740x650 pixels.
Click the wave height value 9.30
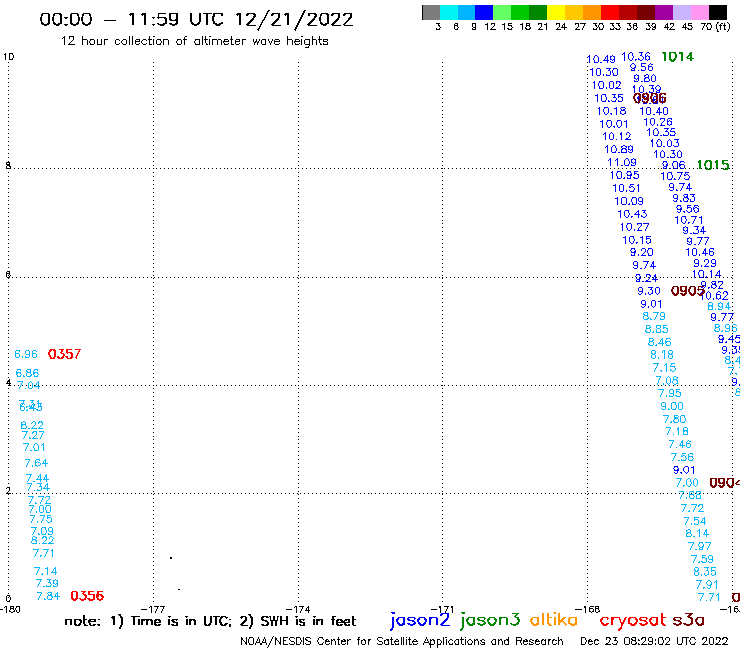coord(649,292)
